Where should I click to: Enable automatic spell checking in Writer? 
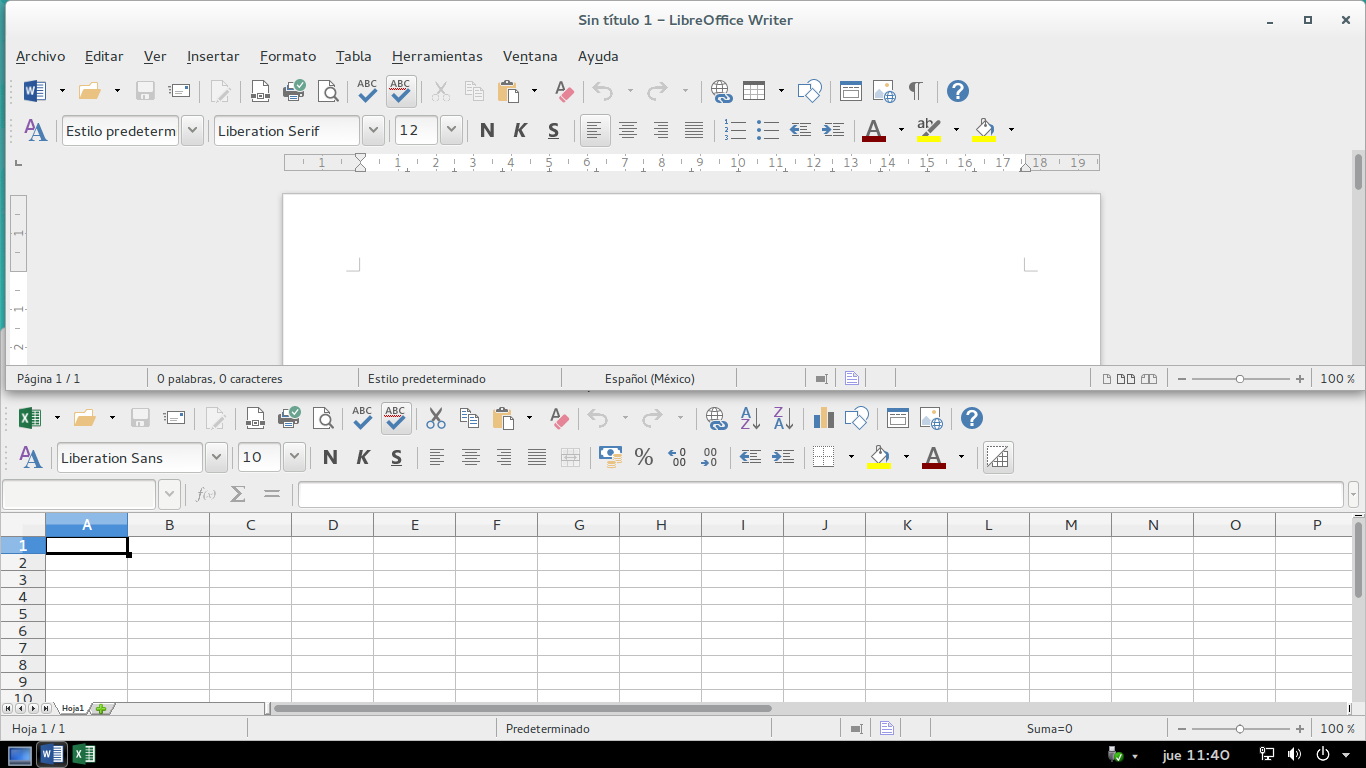[x=400, y=91]
